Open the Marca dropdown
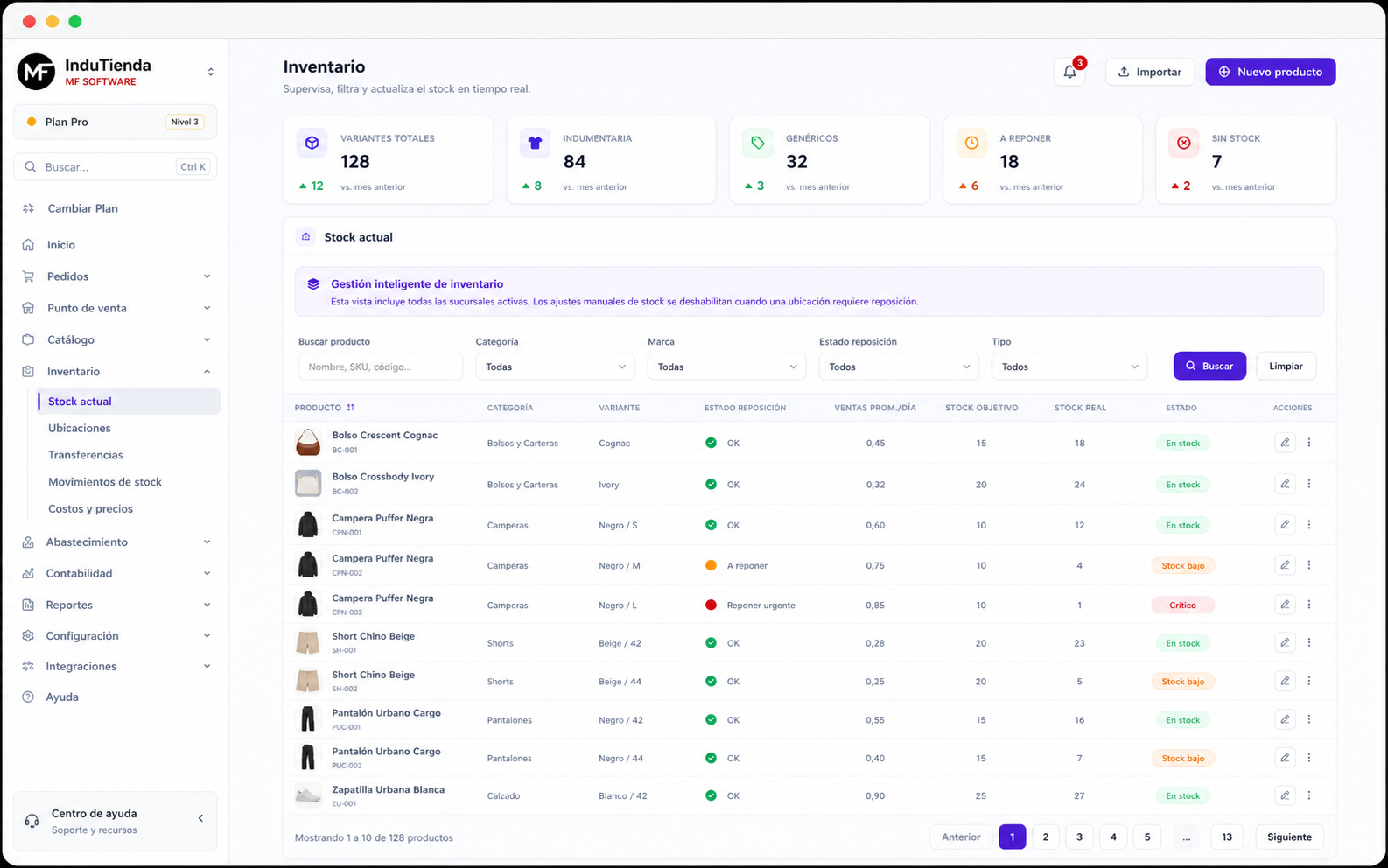1388x868 pixels. 726,367
